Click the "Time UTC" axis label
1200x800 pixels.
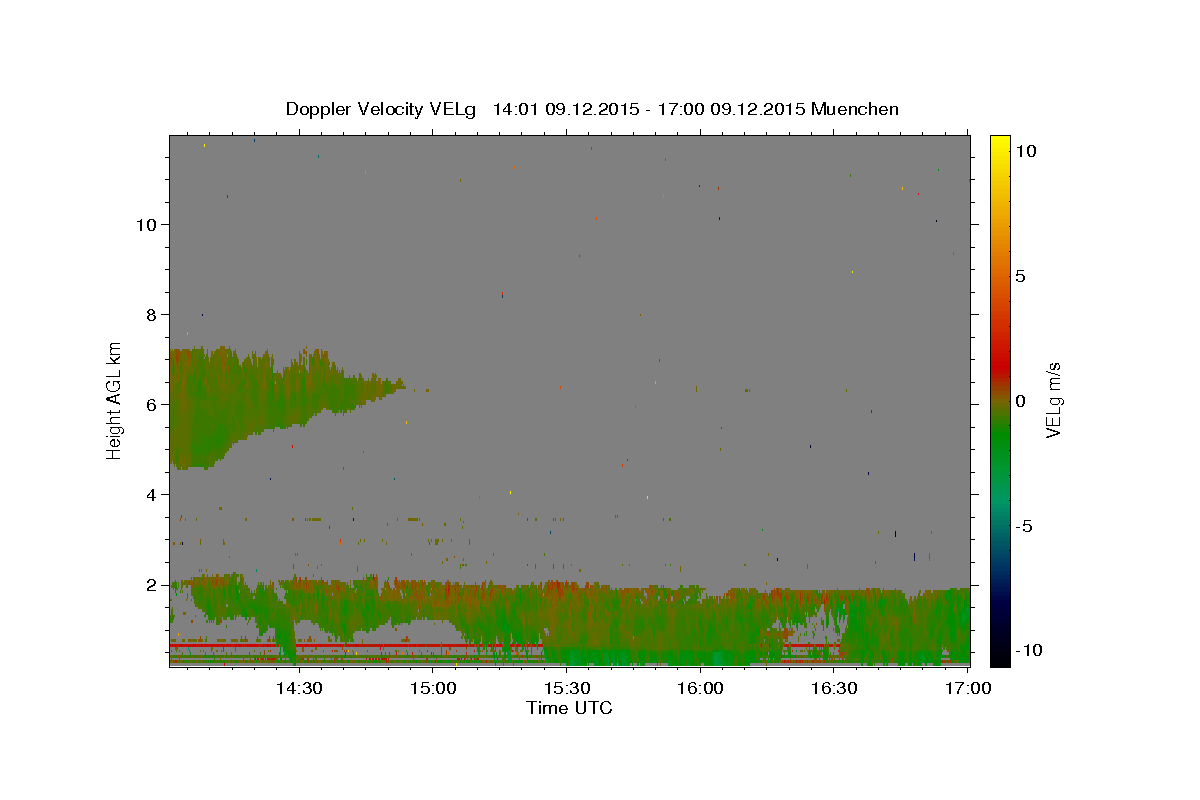pyautogui.click(x=569, y=708)
